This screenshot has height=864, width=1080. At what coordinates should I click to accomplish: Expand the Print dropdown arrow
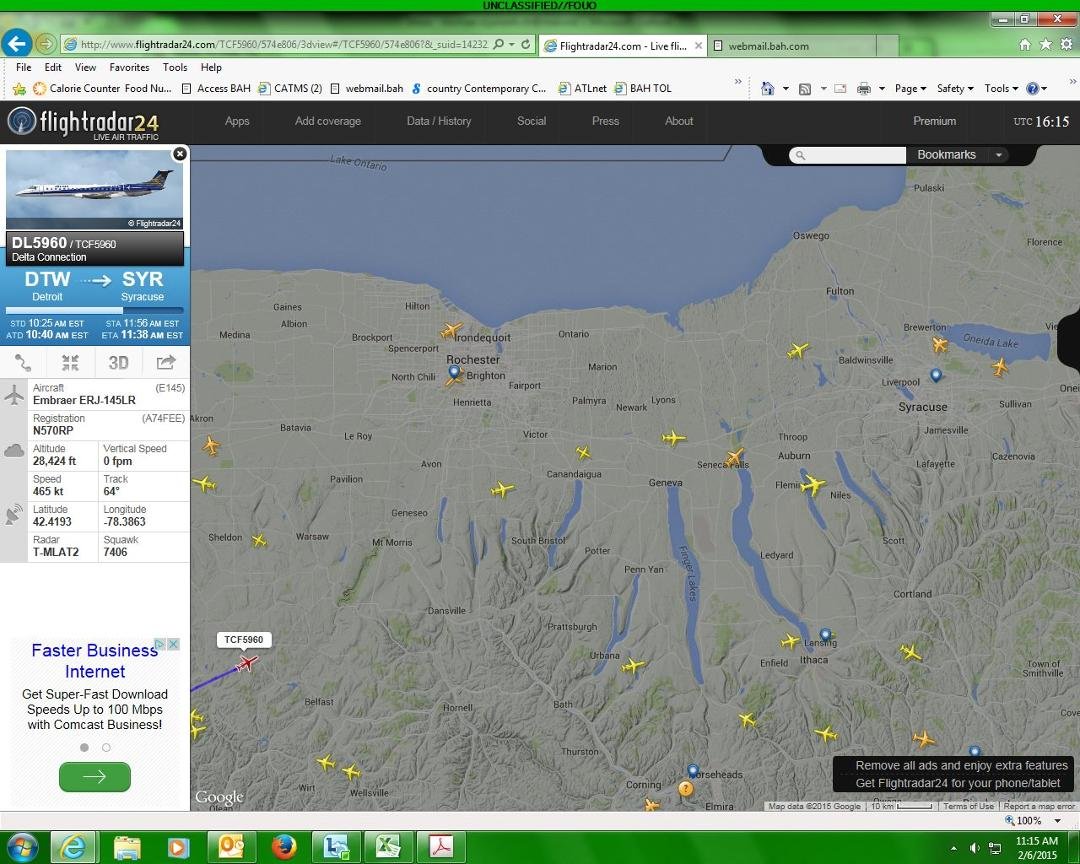click(882, 88)
